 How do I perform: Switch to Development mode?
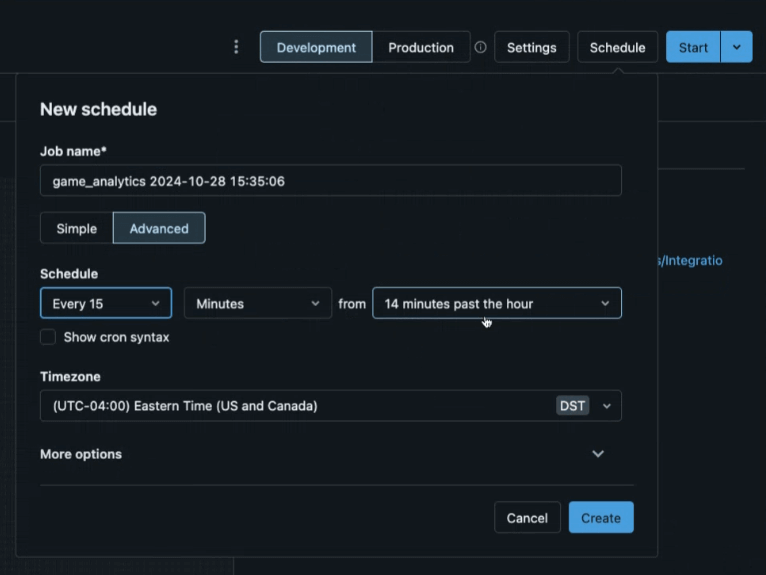point(316,47)
